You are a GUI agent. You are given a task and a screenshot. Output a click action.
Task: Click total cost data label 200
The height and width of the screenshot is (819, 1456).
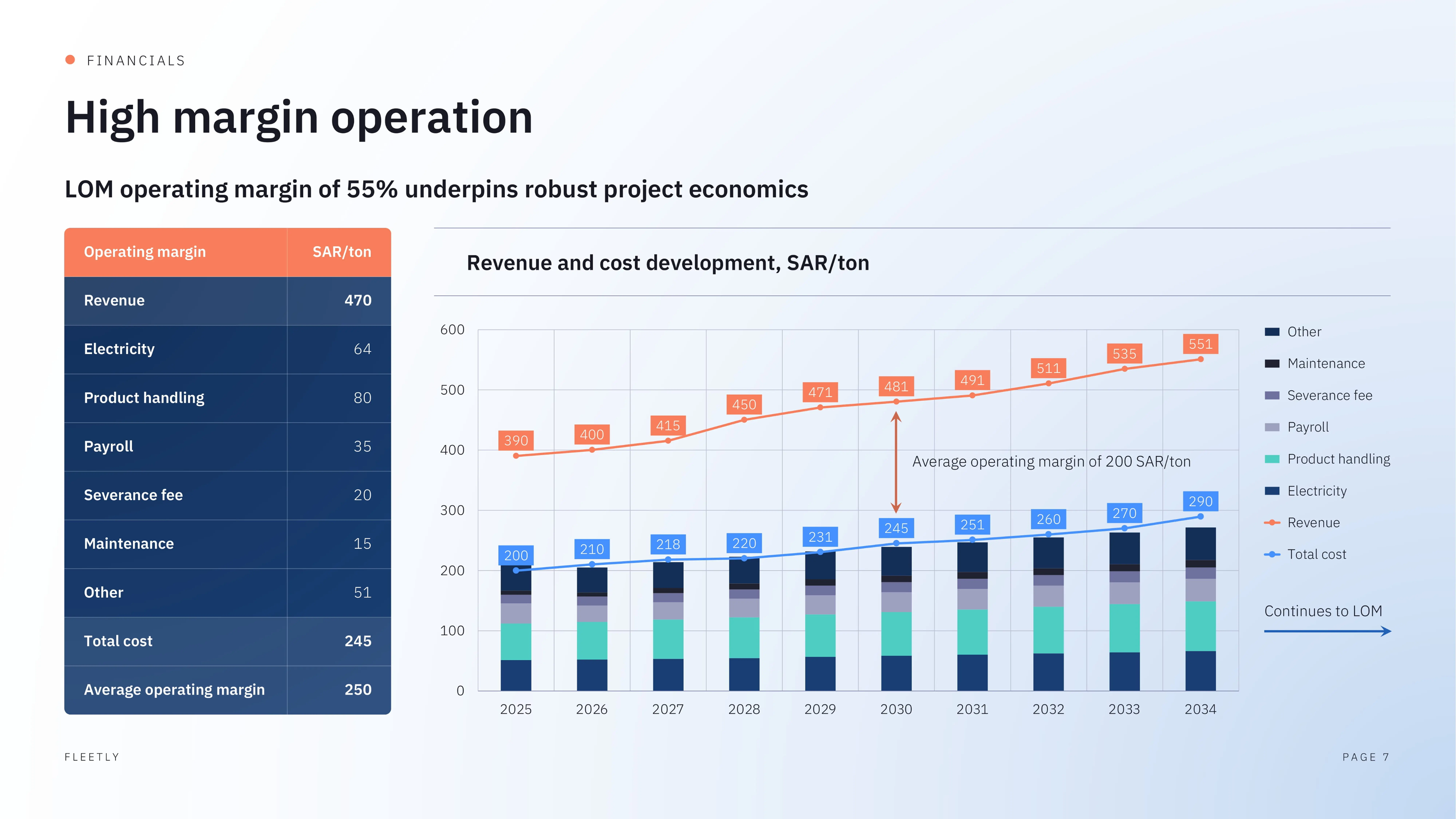tap(516, 556)
